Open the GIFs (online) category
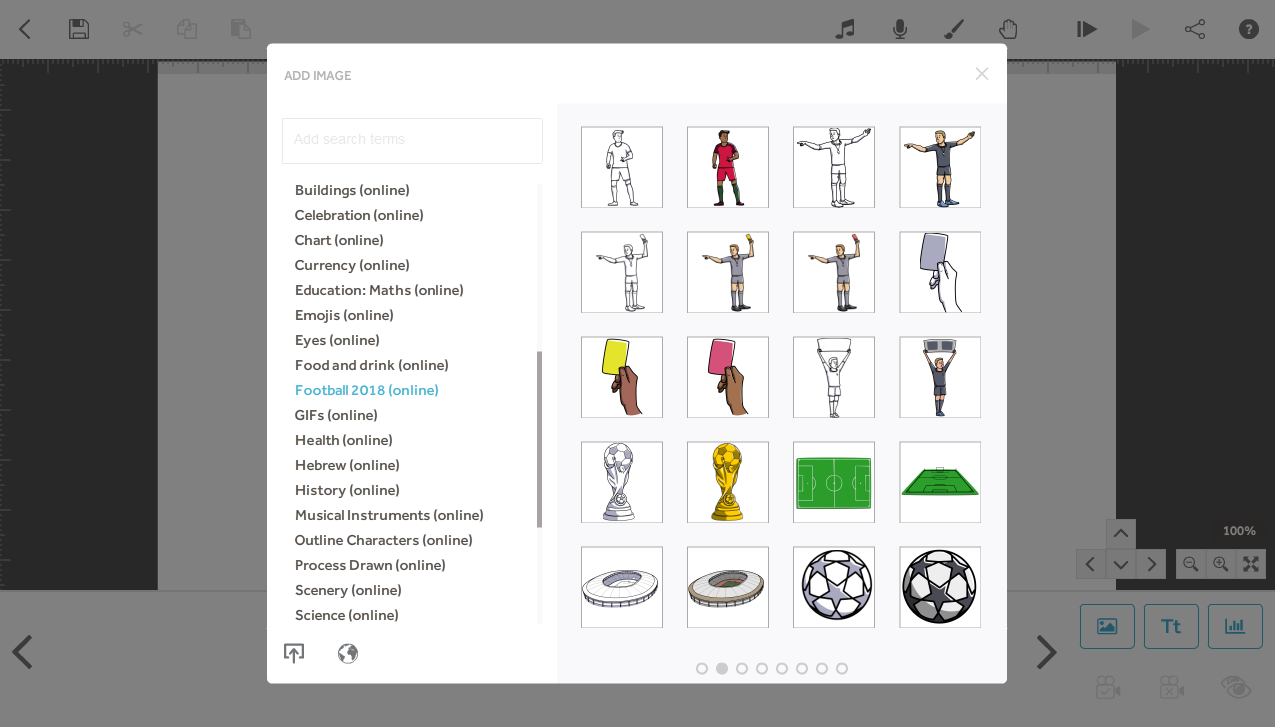The image size is (1275, 727). pyautogui.click(x=336, y=415)
